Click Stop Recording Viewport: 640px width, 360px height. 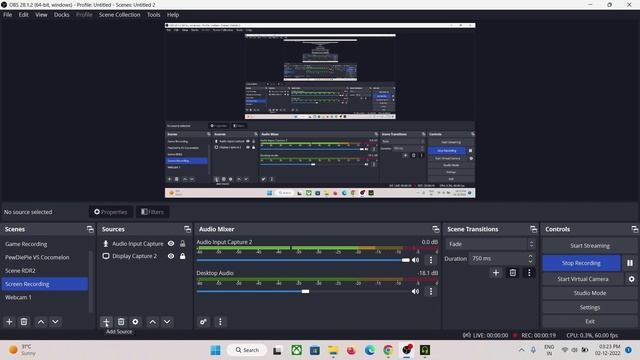tap(581, 263)
